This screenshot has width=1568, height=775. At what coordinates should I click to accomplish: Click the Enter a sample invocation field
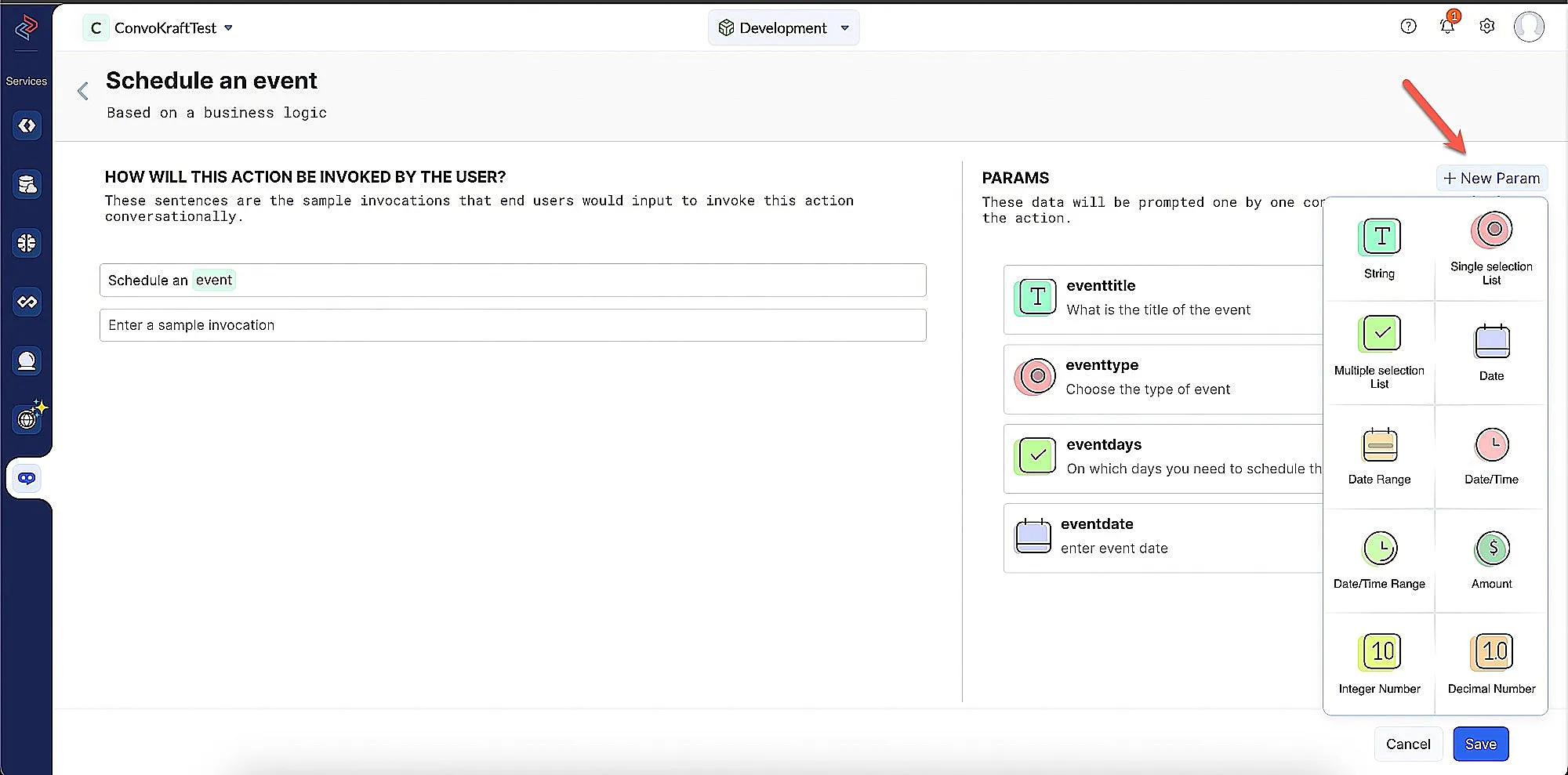point(513,325)
